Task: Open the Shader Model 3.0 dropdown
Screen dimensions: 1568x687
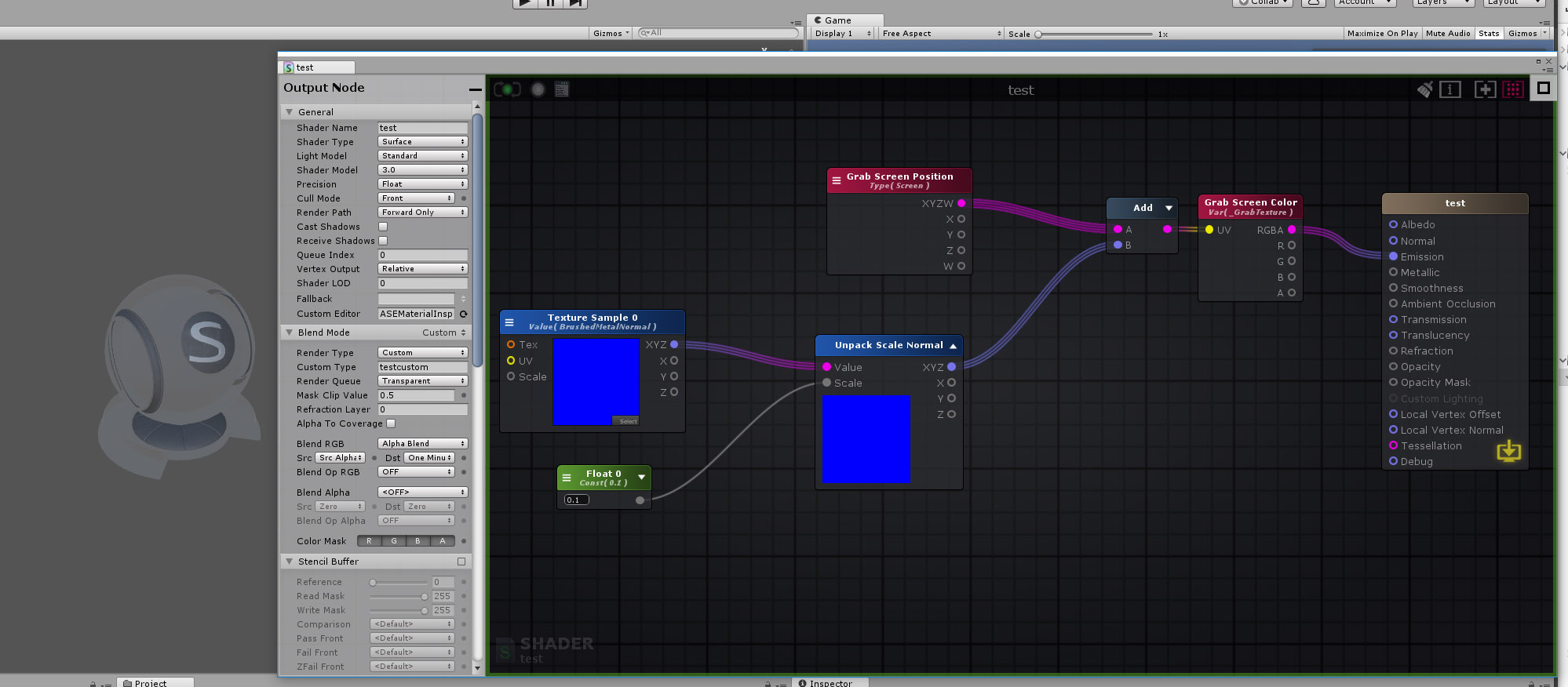Action: click(x=423, y=170)
